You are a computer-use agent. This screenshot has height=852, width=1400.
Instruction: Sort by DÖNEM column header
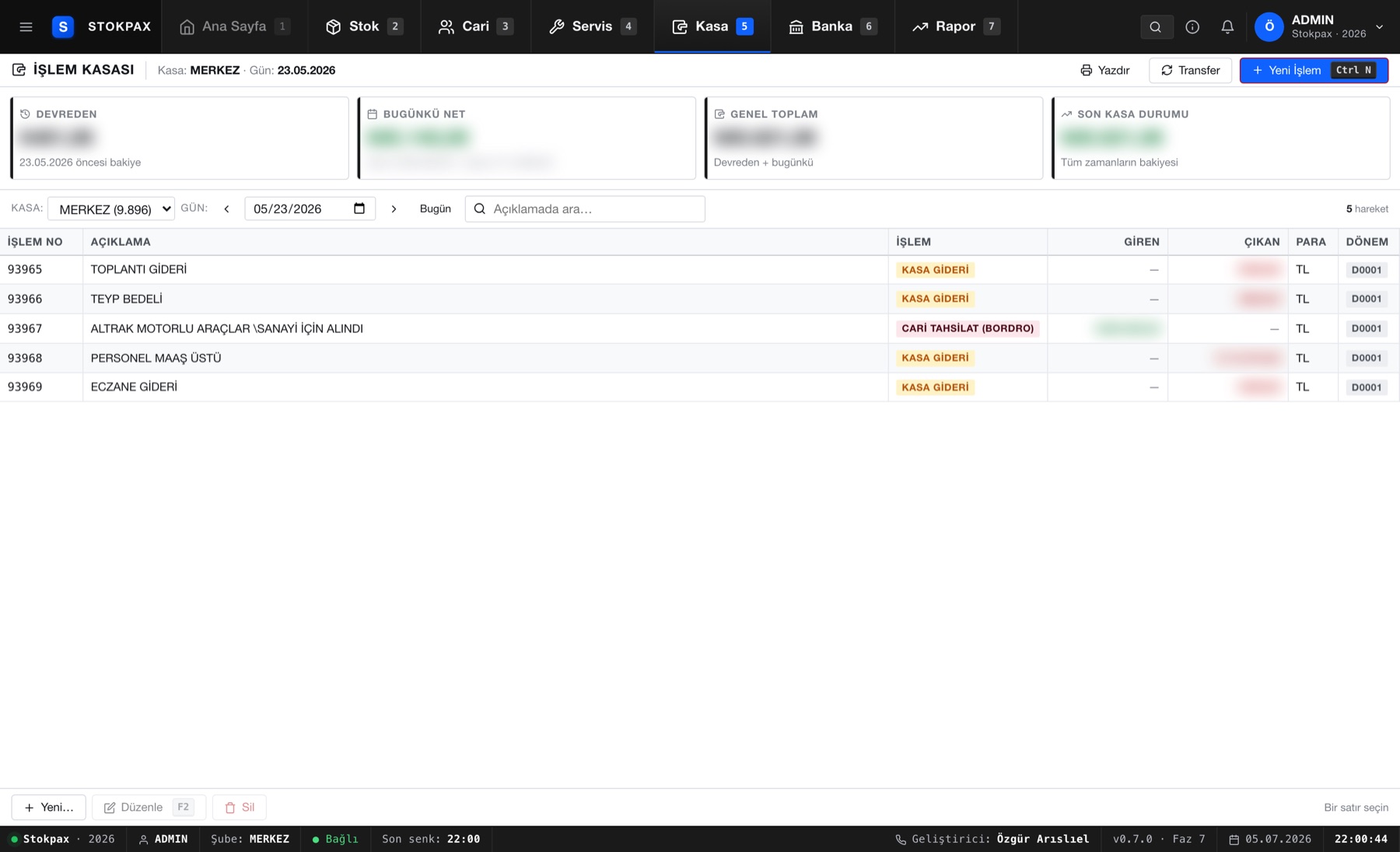(1367, 242)
